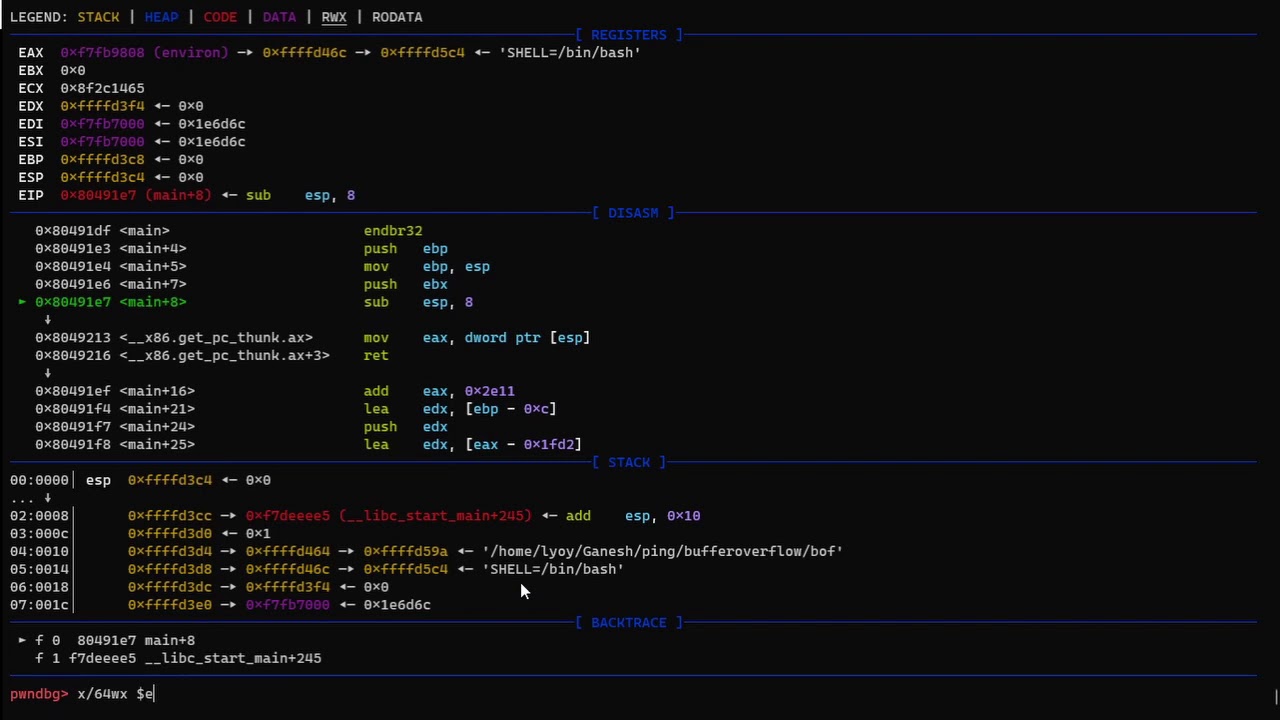The width and height of the screenshot is (1280, 720).
Task: Click stack row 02:0008 offset
Action: pos(39,516)
